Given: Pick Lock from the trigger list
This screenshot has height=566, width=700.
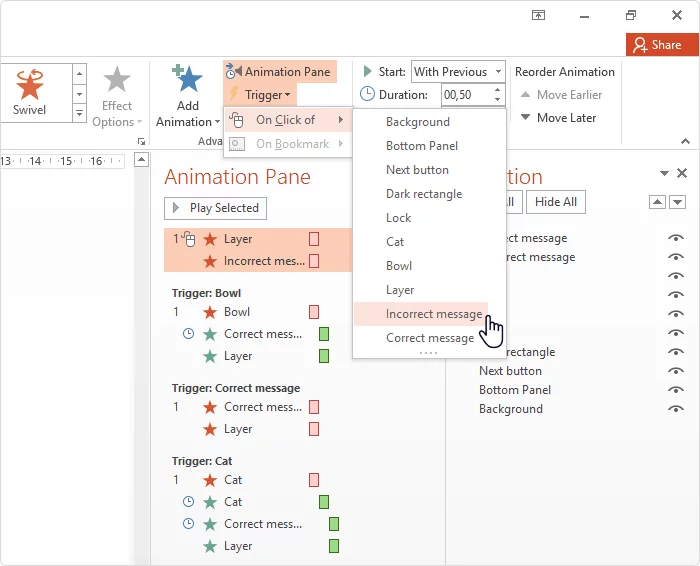Looking at the screenshot, I should click(399, 218).
